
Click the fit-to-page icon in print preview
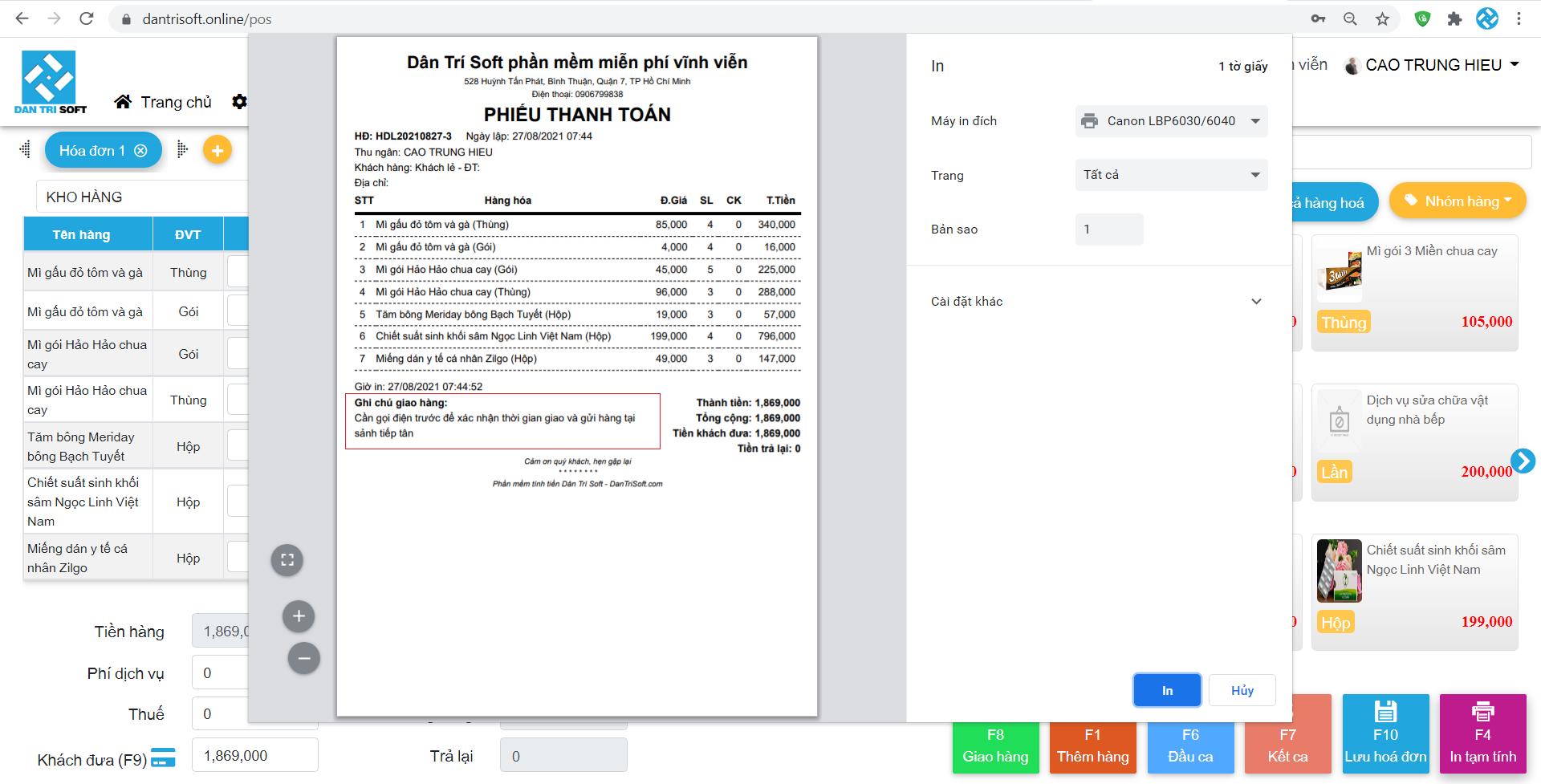287,560
